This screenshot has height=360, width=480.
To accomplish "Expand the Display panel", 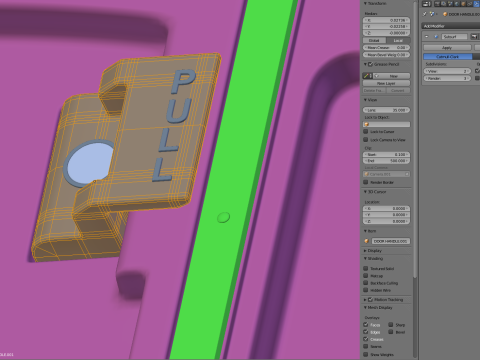I will pyautogui.click(x=365, y=250).
